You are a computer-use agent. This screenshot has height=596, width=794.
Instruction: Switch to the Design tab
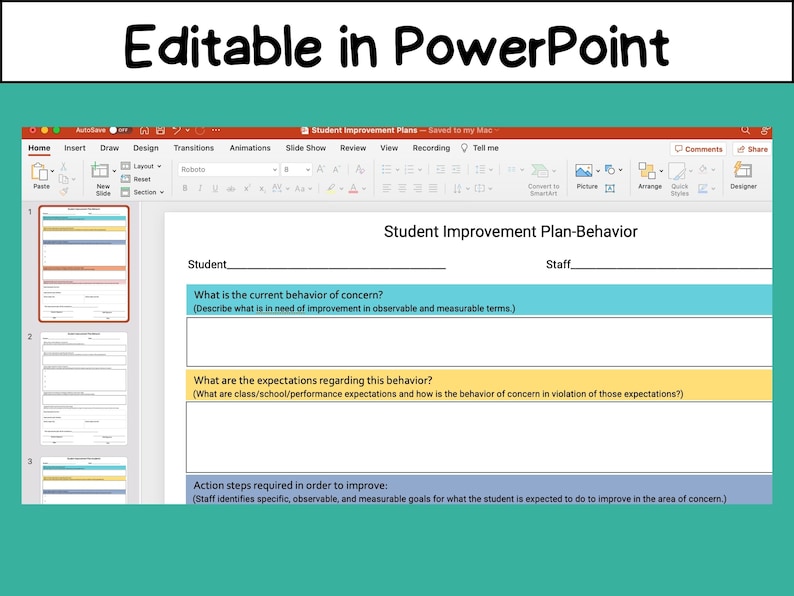click(x=146, y=148)
